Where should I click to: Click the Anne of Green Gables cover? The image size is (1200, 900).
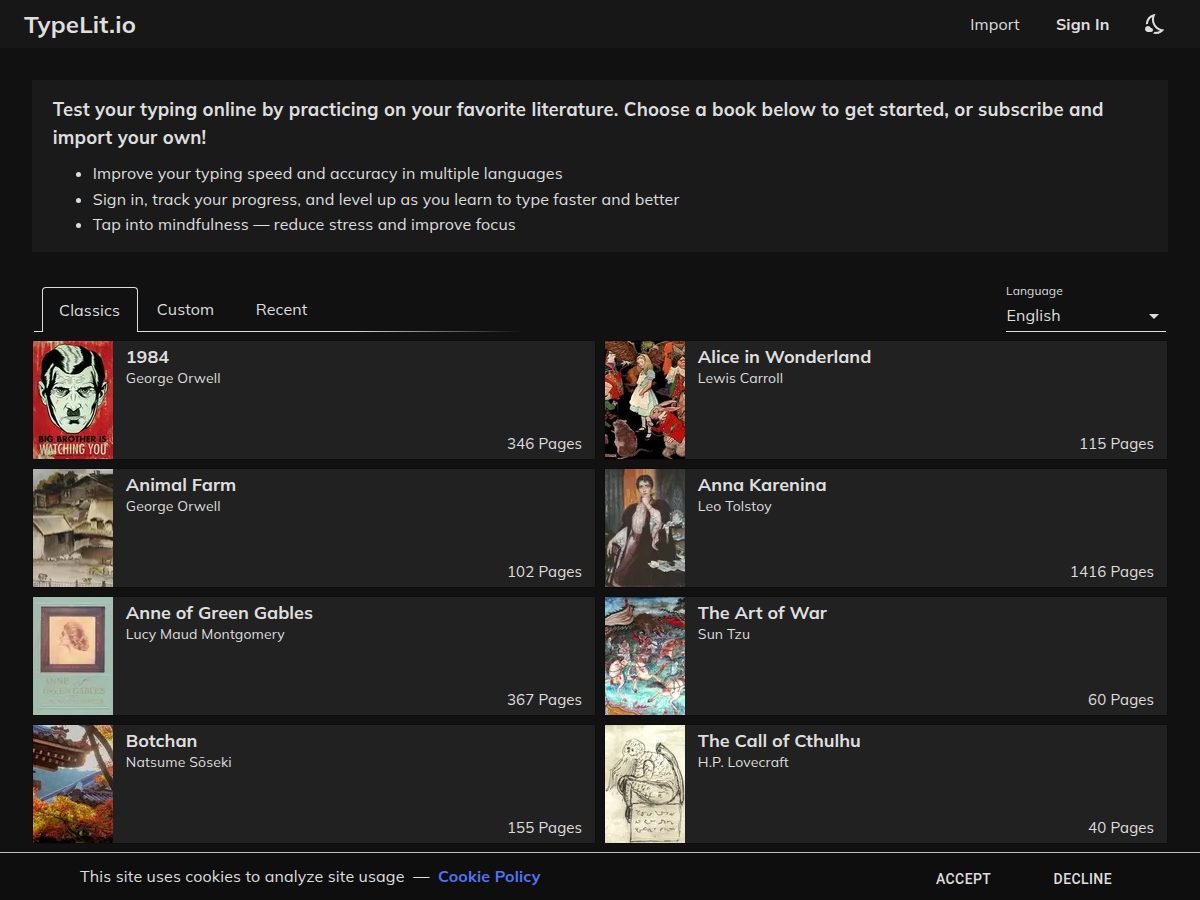(73, 656)
